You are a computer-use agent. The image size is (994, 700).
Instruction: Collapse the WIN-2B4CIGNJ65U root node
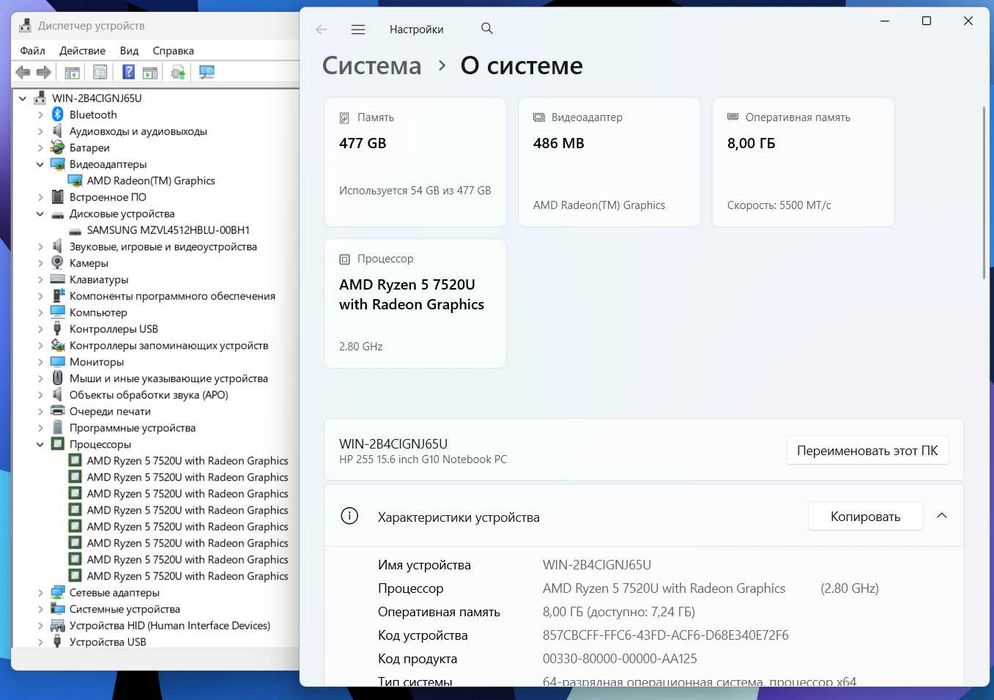tap(23, 98)
